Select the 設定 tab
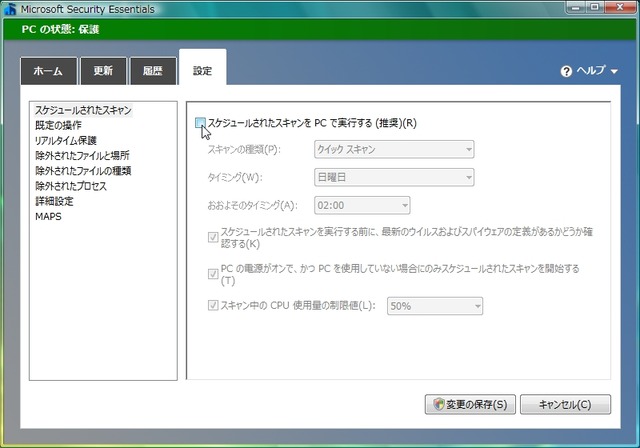 (x=202, y=69)
